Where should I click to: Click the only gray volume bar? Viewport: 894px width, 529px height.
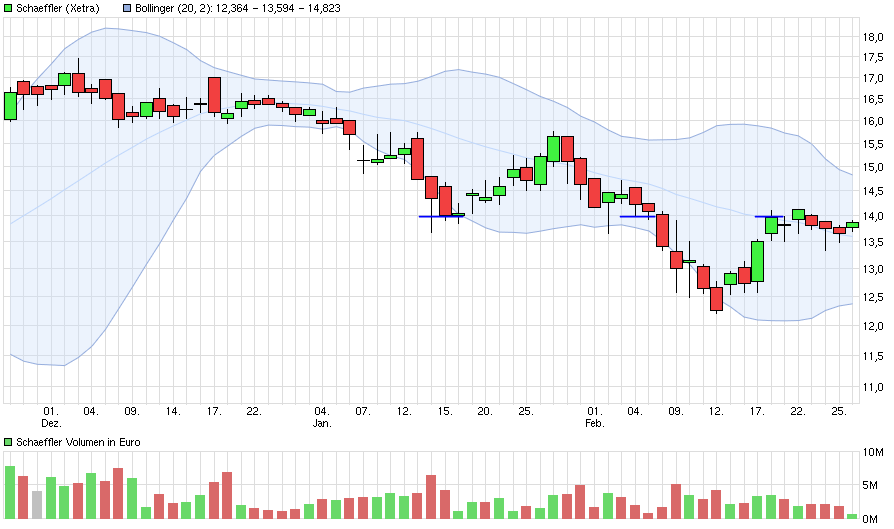37,504
